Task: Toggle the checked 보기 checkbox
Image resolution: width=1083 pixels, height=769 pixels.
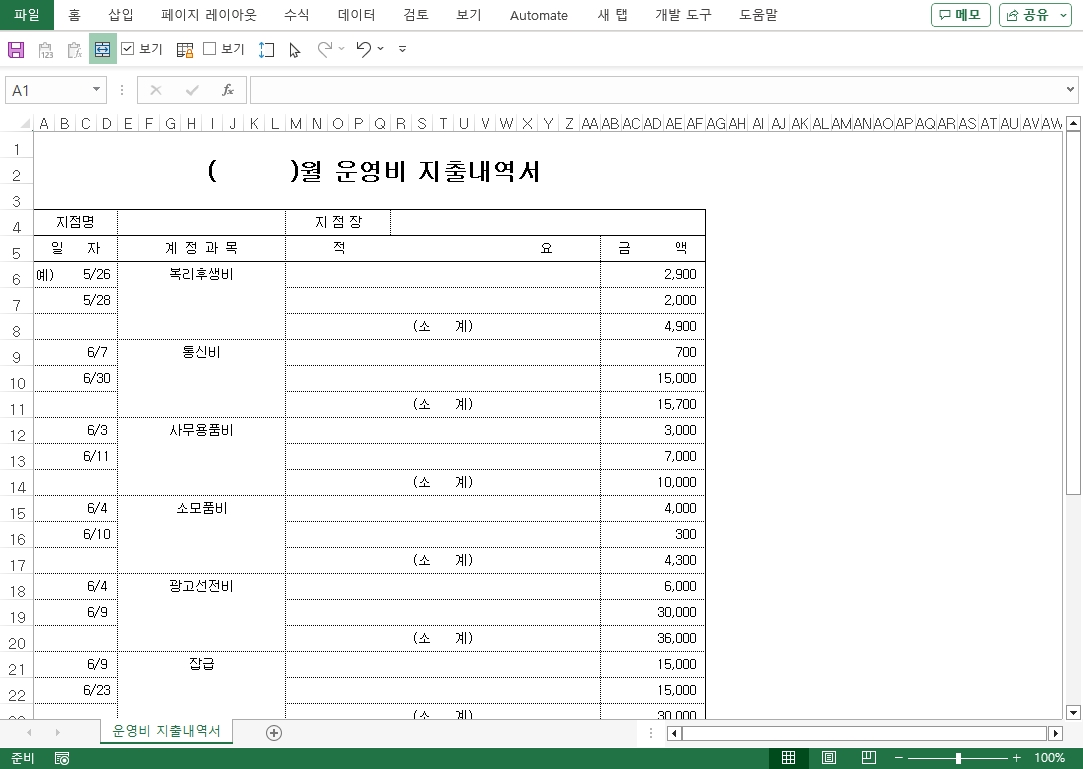Action: point(127,48)
